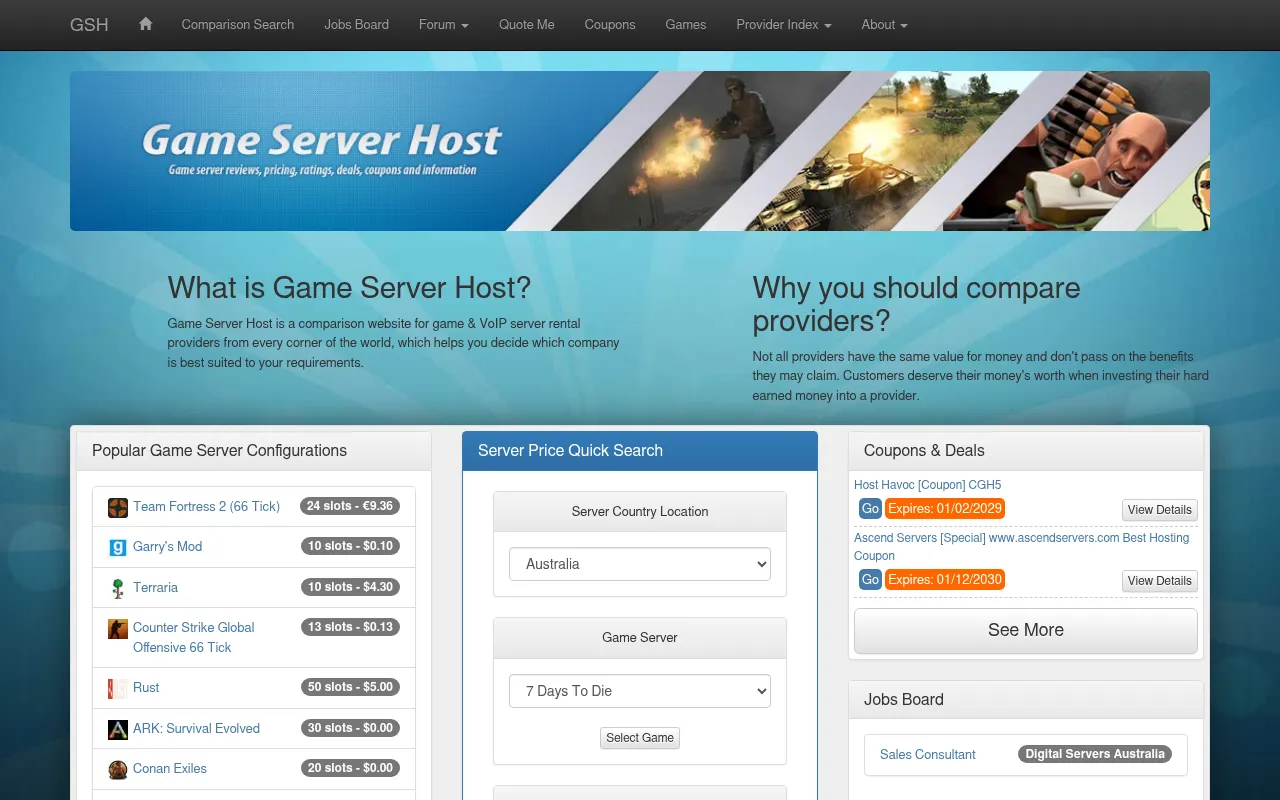Go to the Jobs Board nav item
The height and width of the screenshot is (800, 1280).
coord(357,24)
